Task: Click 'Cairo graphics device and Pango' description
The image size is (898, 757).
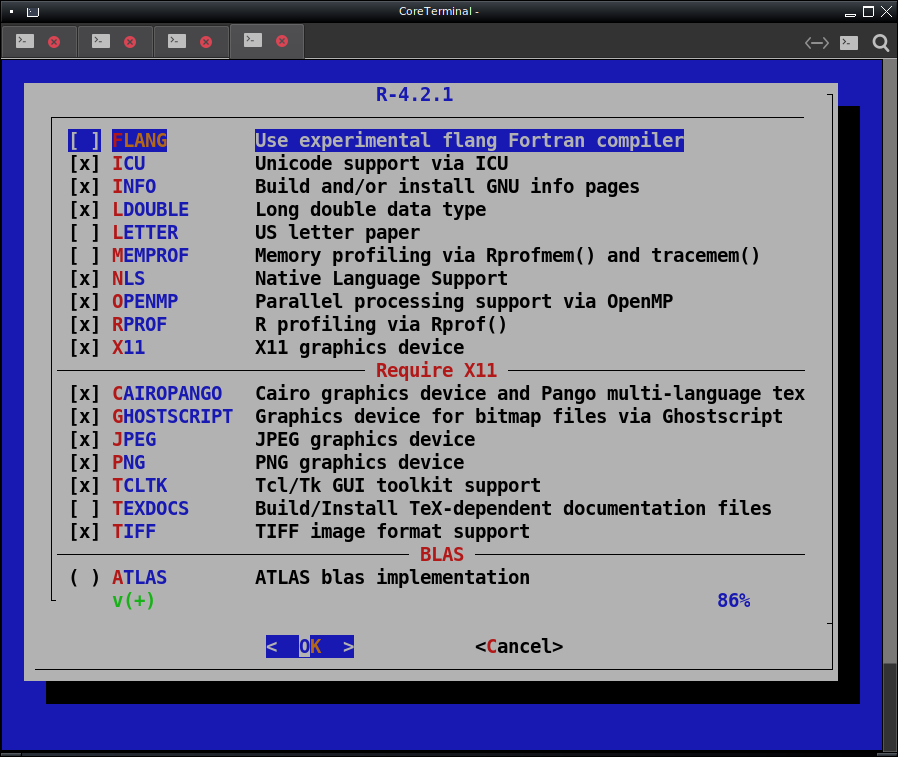Action: click(x=530, y=393)
